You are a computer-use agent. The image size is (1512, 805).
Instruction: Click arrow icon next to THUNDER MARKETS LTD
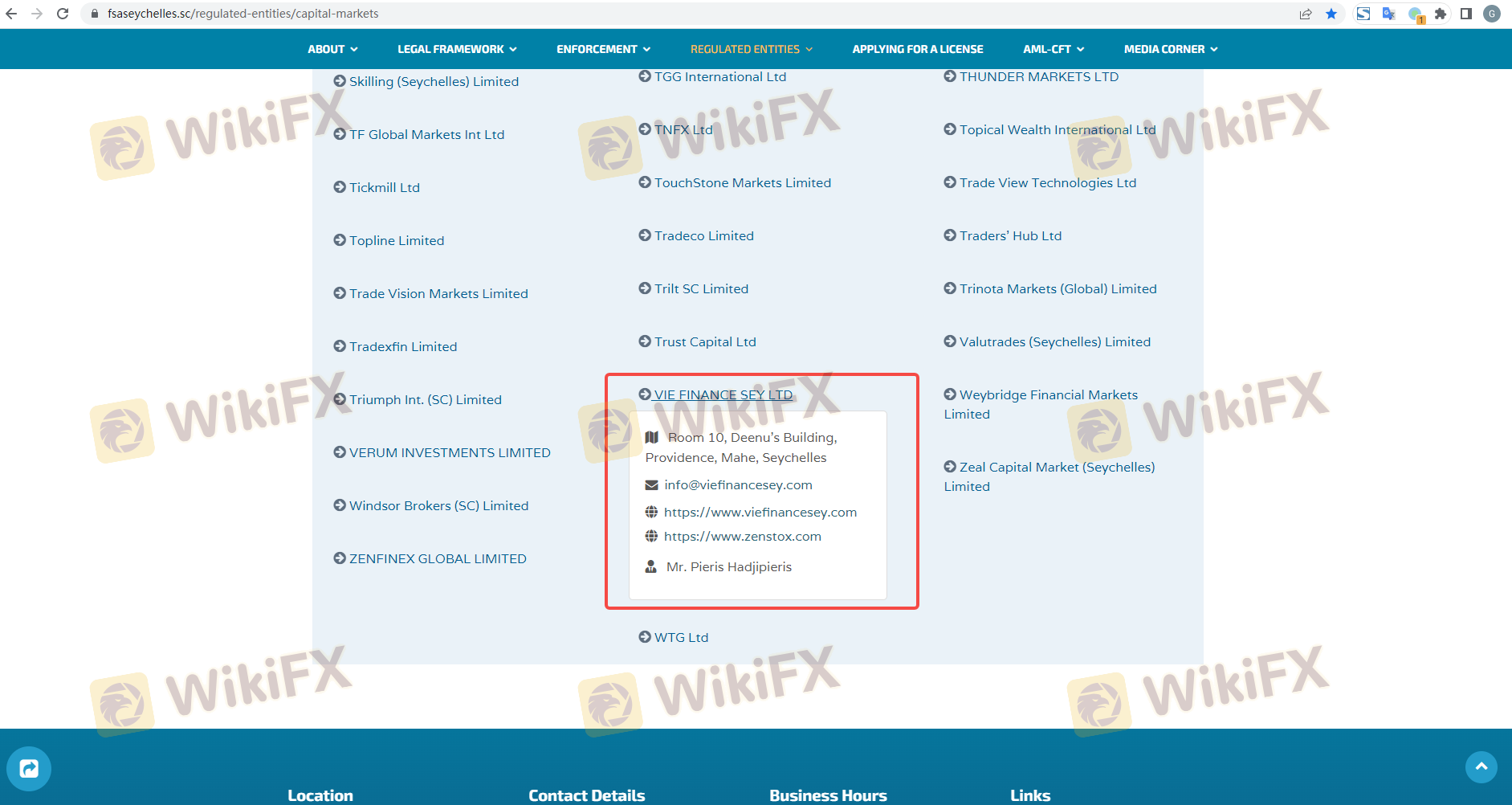950,76
